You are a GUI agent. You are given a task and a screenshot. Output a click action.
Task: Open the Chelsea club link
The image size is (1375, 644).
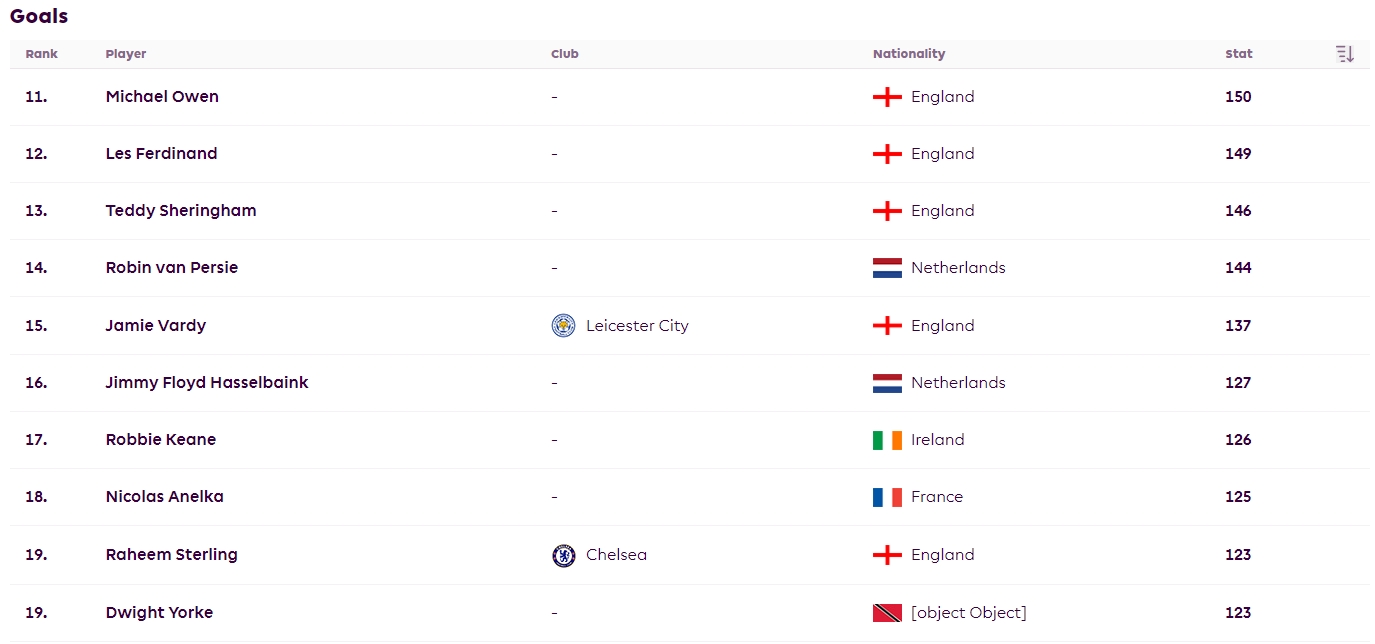[x=616, y=555]
